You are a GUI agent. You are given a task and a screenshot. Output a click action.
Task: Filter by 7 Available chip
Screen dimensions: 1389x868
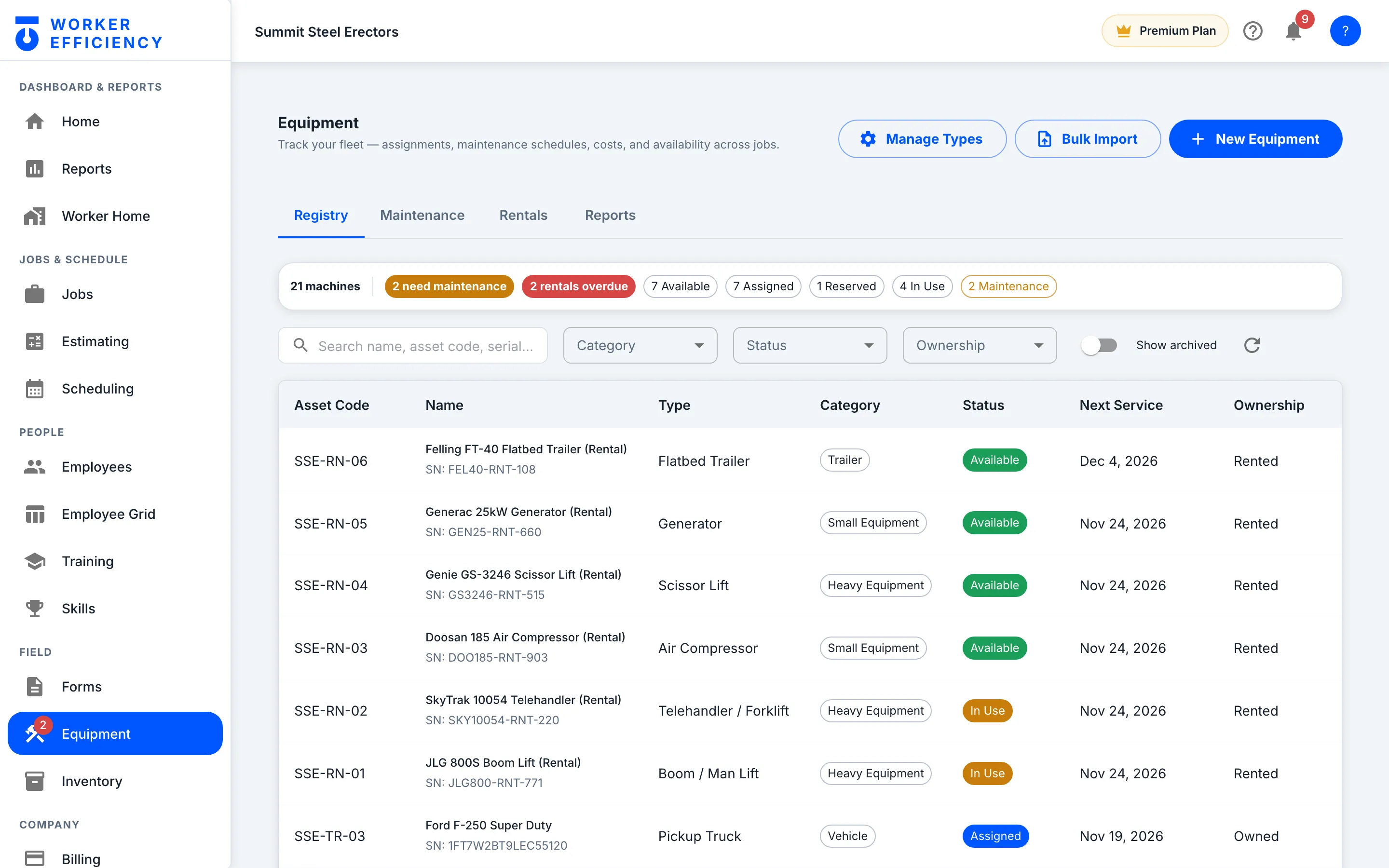680,286
